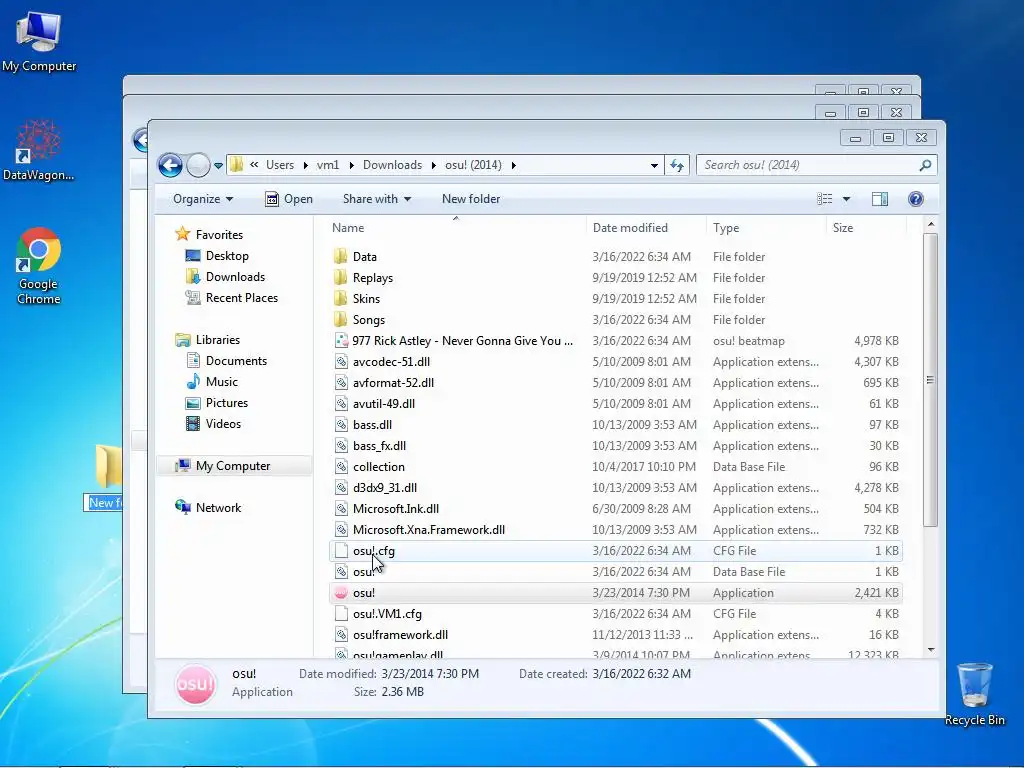The width and height of the screenshot is (1024, 768).
Task: Select osu!.VM1.cfg file icon
Action: tap(340, 614)
